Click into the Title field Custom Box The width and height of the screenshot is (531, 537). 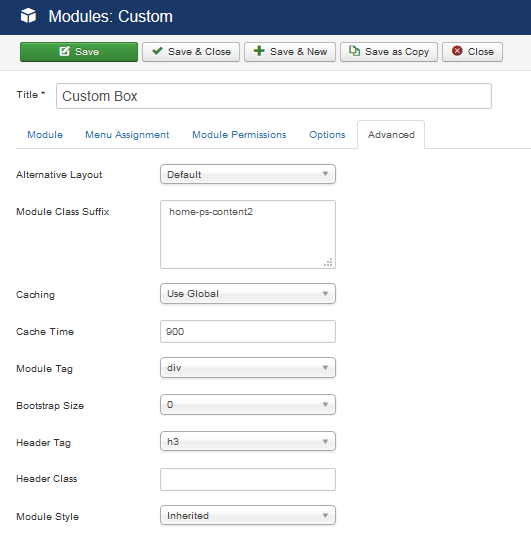274,96
